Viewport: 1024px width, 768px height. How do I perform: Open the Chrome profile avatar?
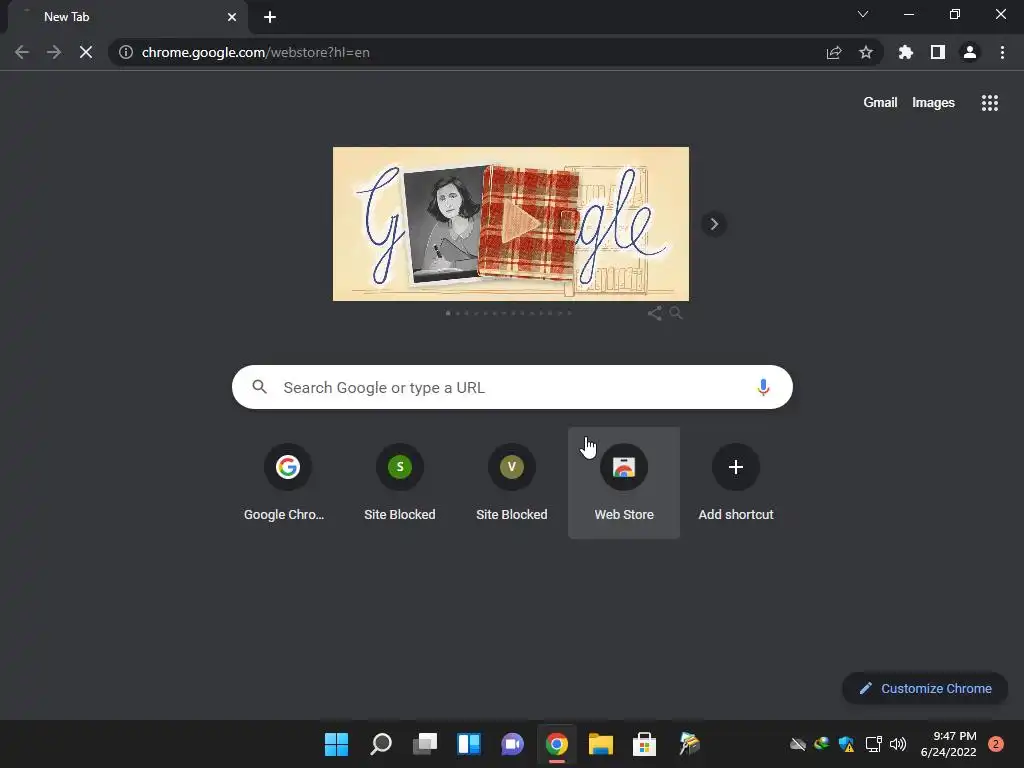[x=970, y=52]
